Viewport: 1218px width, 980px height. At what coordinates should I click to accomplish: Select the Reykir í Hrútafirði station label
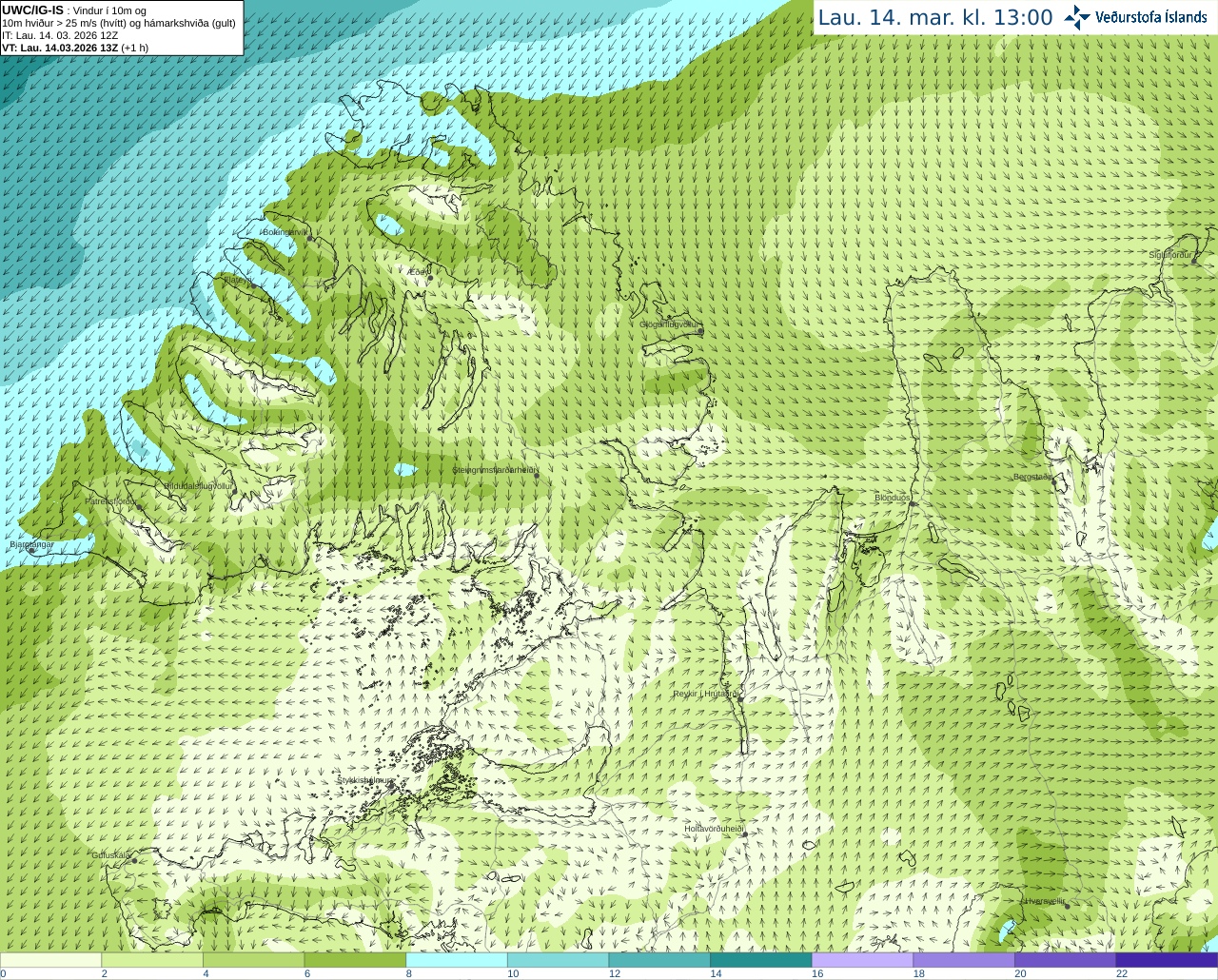coord(706,694)
